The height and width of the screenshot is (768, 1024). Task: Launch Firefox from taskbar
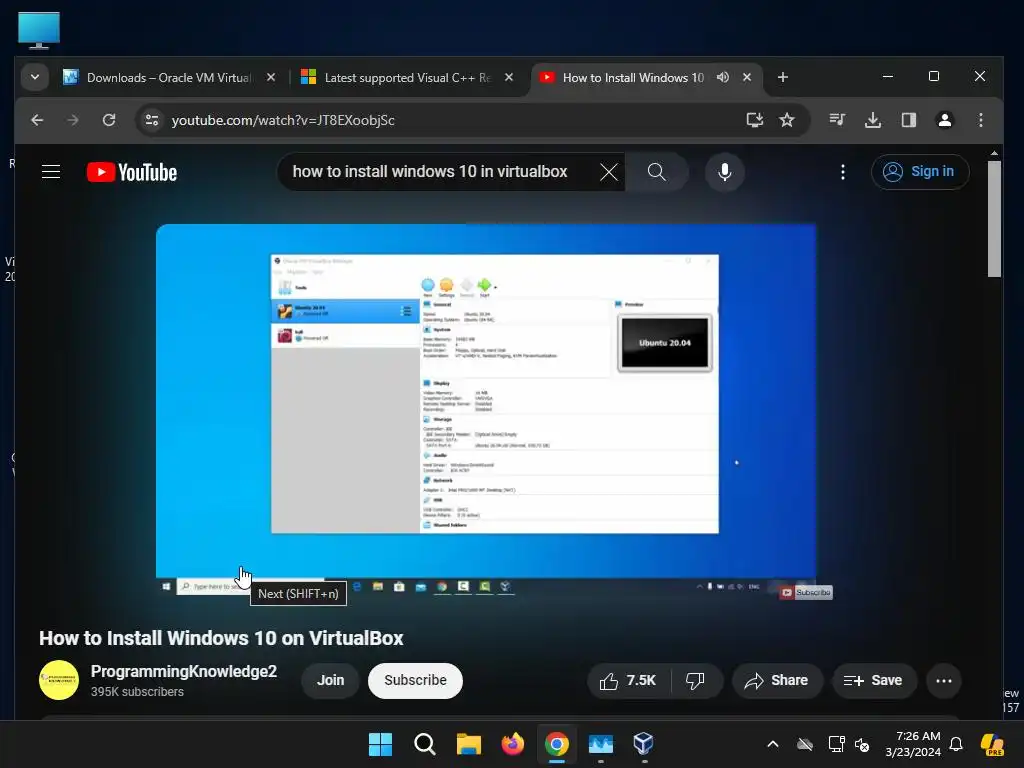pos(513,744)
